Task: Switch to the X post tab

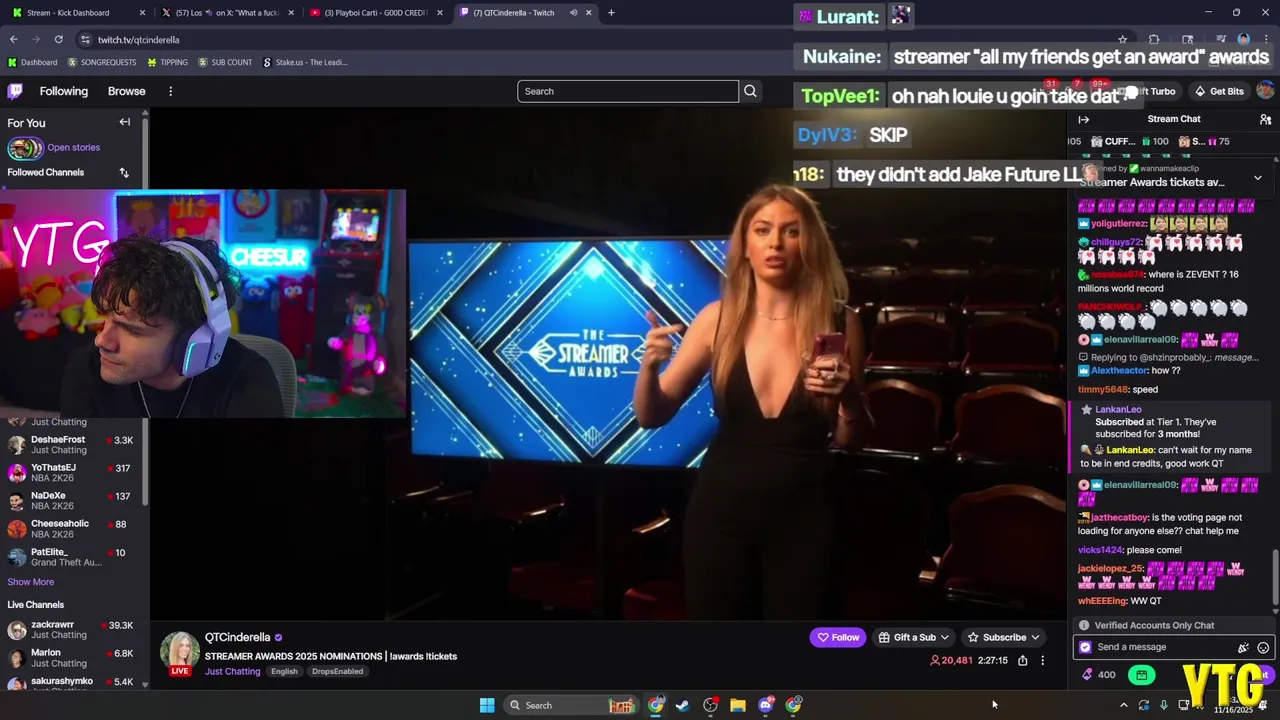Action: tap(228, 13)
